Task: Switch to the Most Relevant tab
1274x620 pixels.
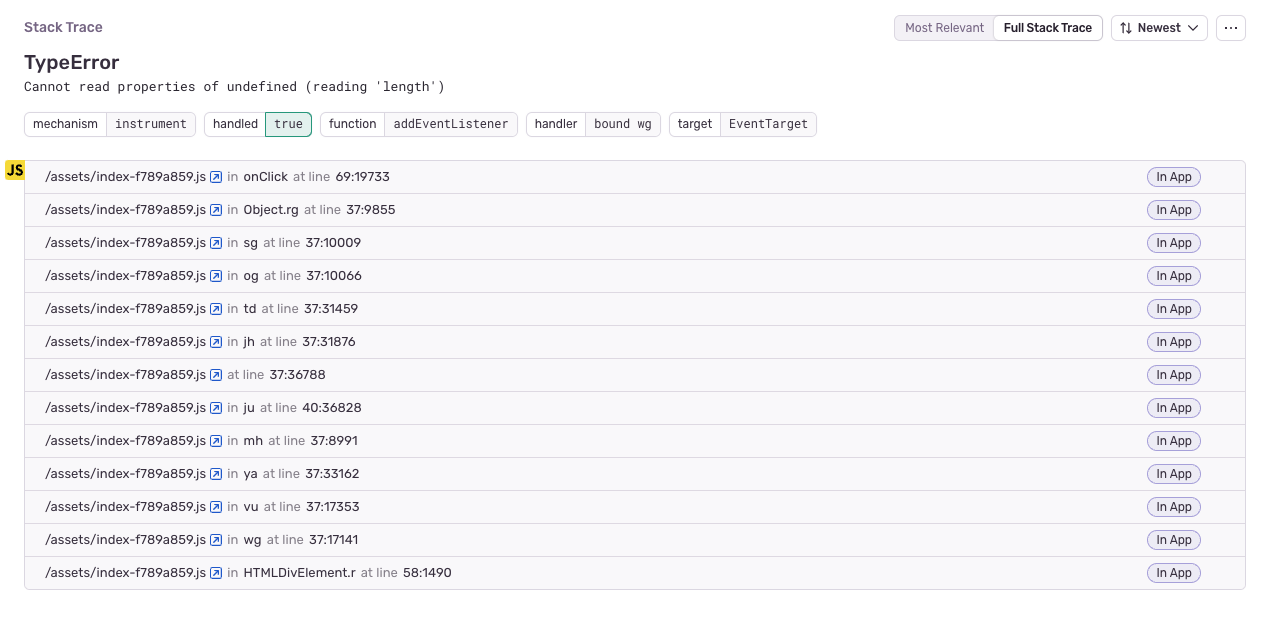Action: coord(943,28)
